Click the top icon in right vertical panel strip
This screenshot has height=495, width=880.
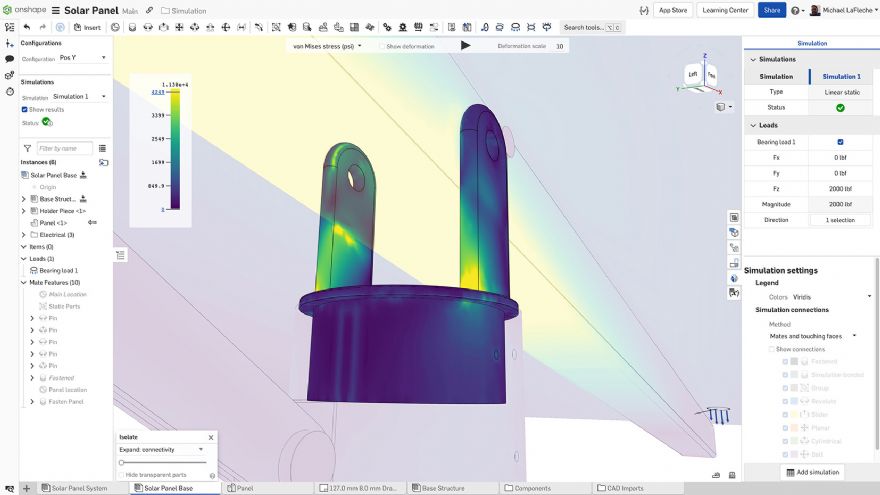click(x=734, y=217)
